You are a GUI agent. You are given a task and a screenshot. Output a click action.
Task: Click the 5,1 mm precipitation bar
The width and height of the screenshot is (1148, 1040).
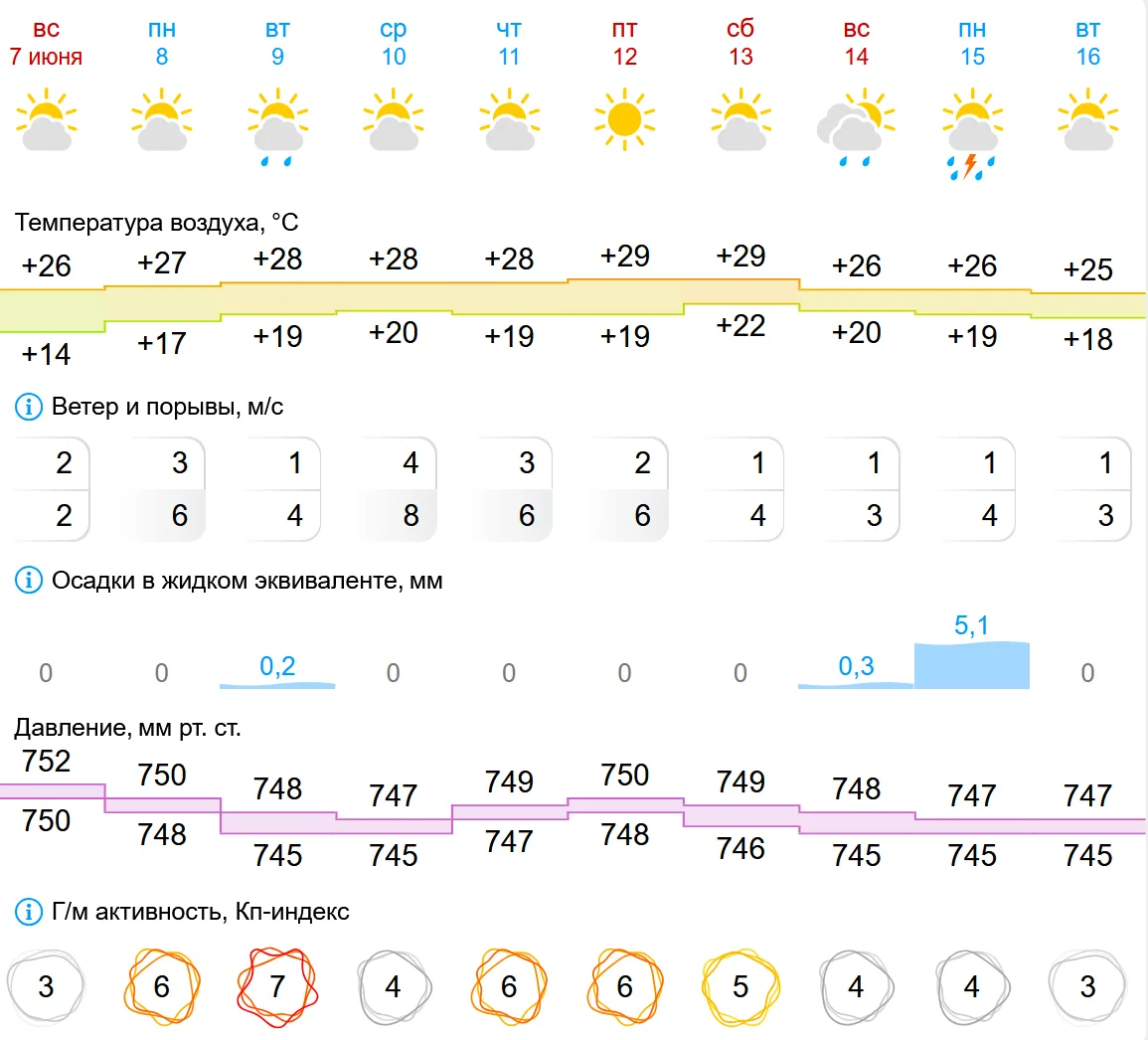972,665
